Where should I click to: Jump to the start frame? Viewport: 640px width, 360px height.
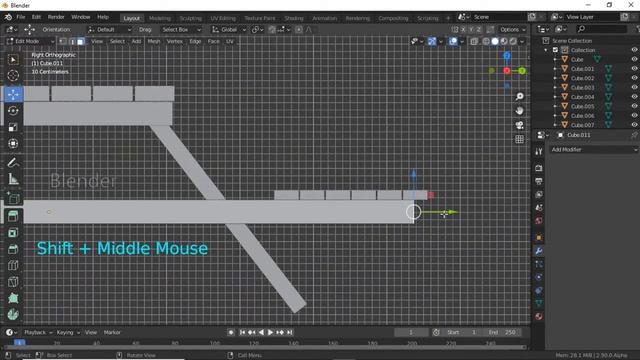242,332
